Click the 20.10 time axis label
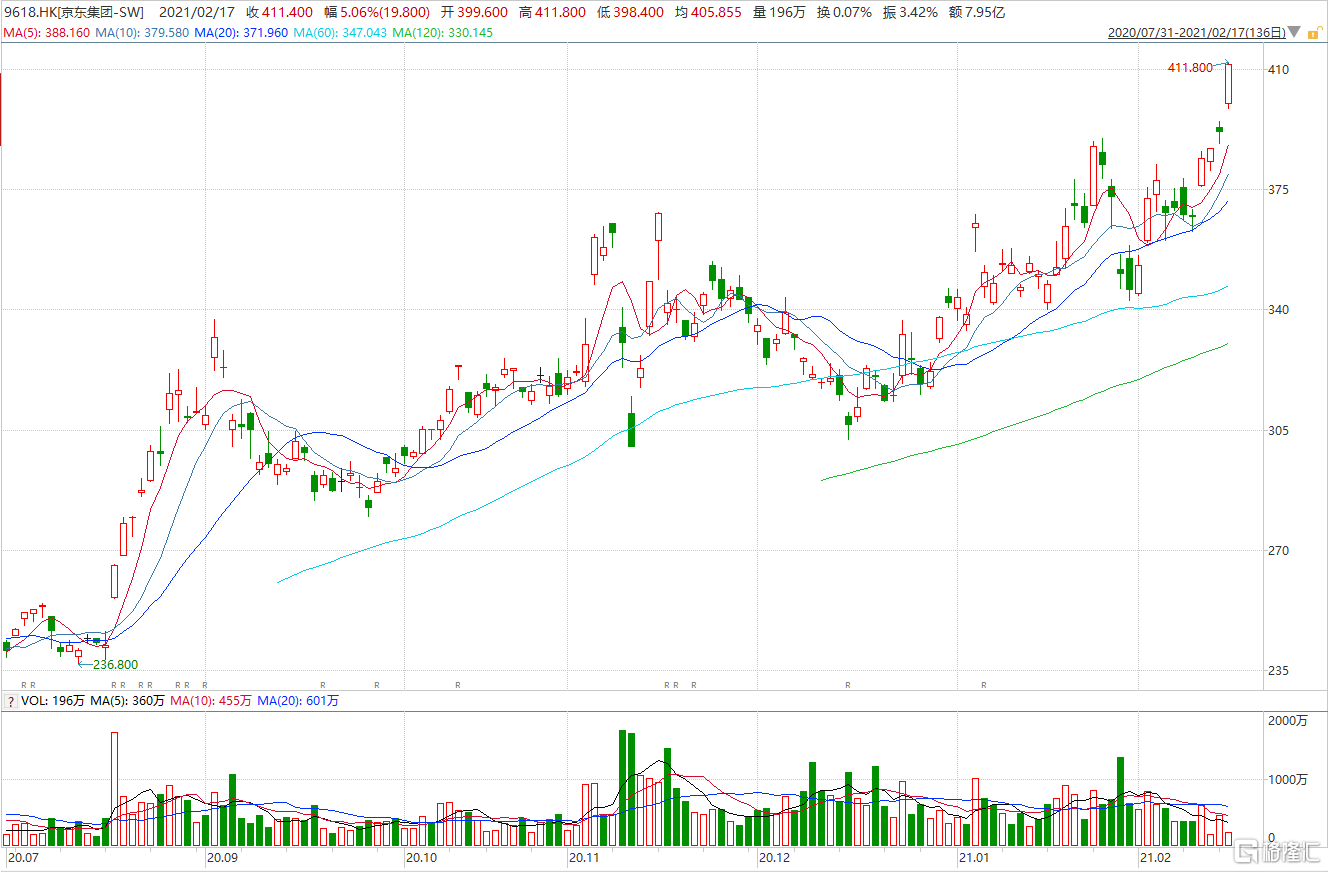 [x=422, y=858]
